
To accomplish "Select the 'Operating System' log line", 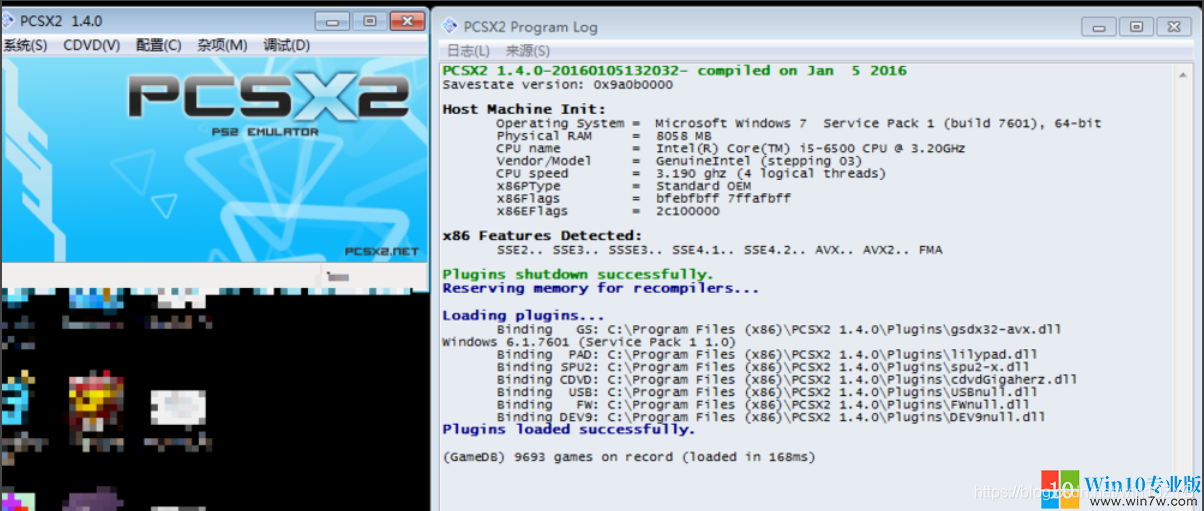I will [799, 123].
